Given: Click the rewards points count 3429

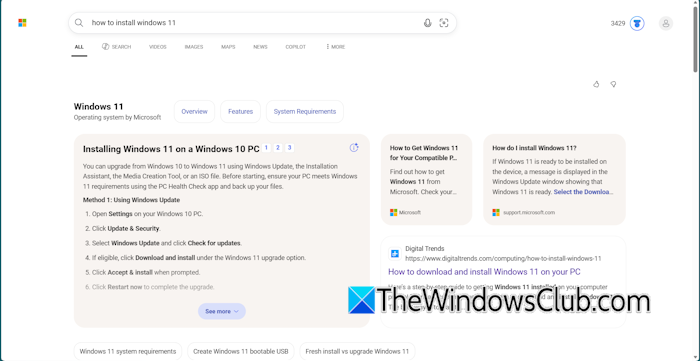Looking at the screenshot, I should [x=618, y=24].
